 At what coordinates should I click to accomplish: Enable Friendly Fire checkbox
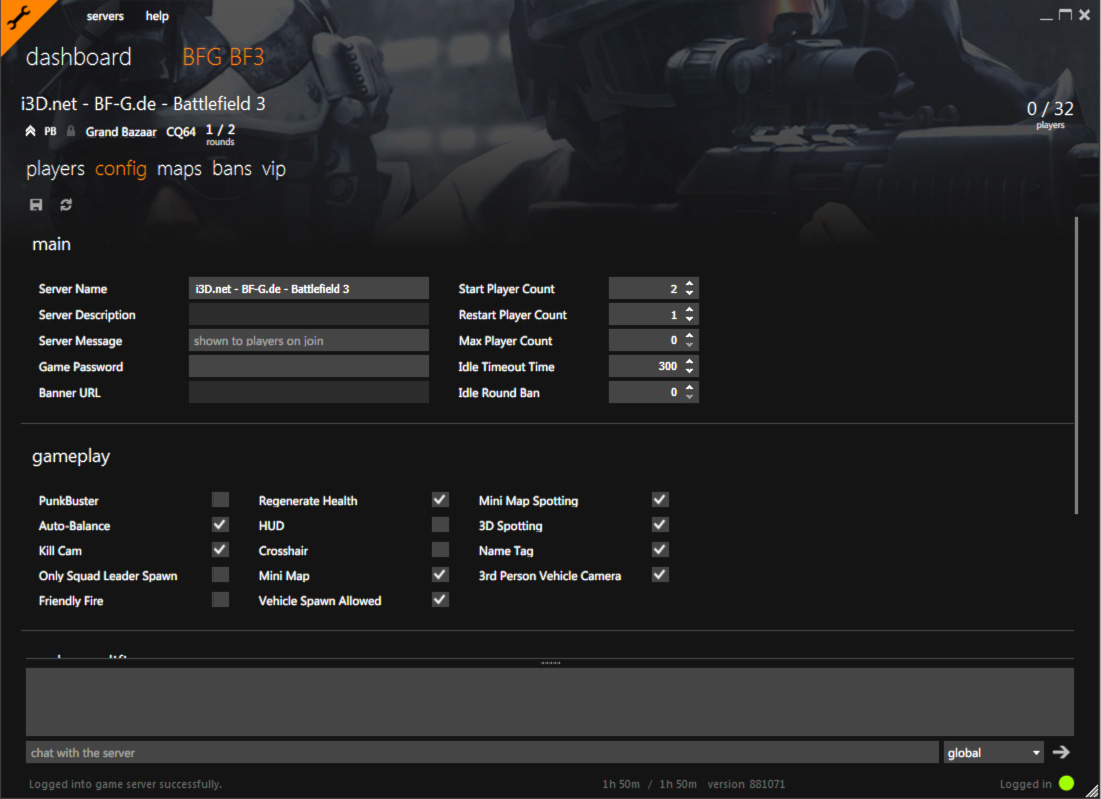pos(220,600)
